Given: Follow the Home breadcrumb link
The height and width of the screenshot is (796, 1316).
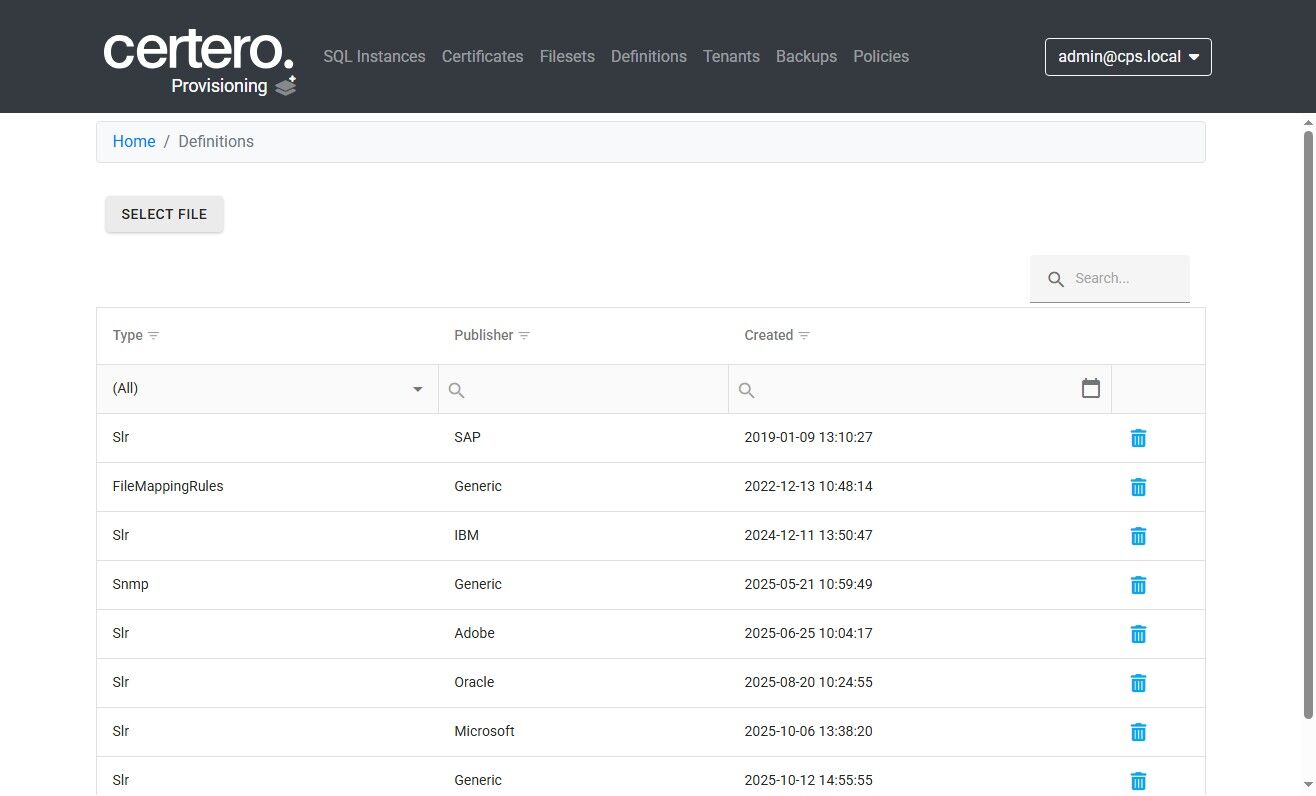Looking at the screenshot, I should coord(134,142).
